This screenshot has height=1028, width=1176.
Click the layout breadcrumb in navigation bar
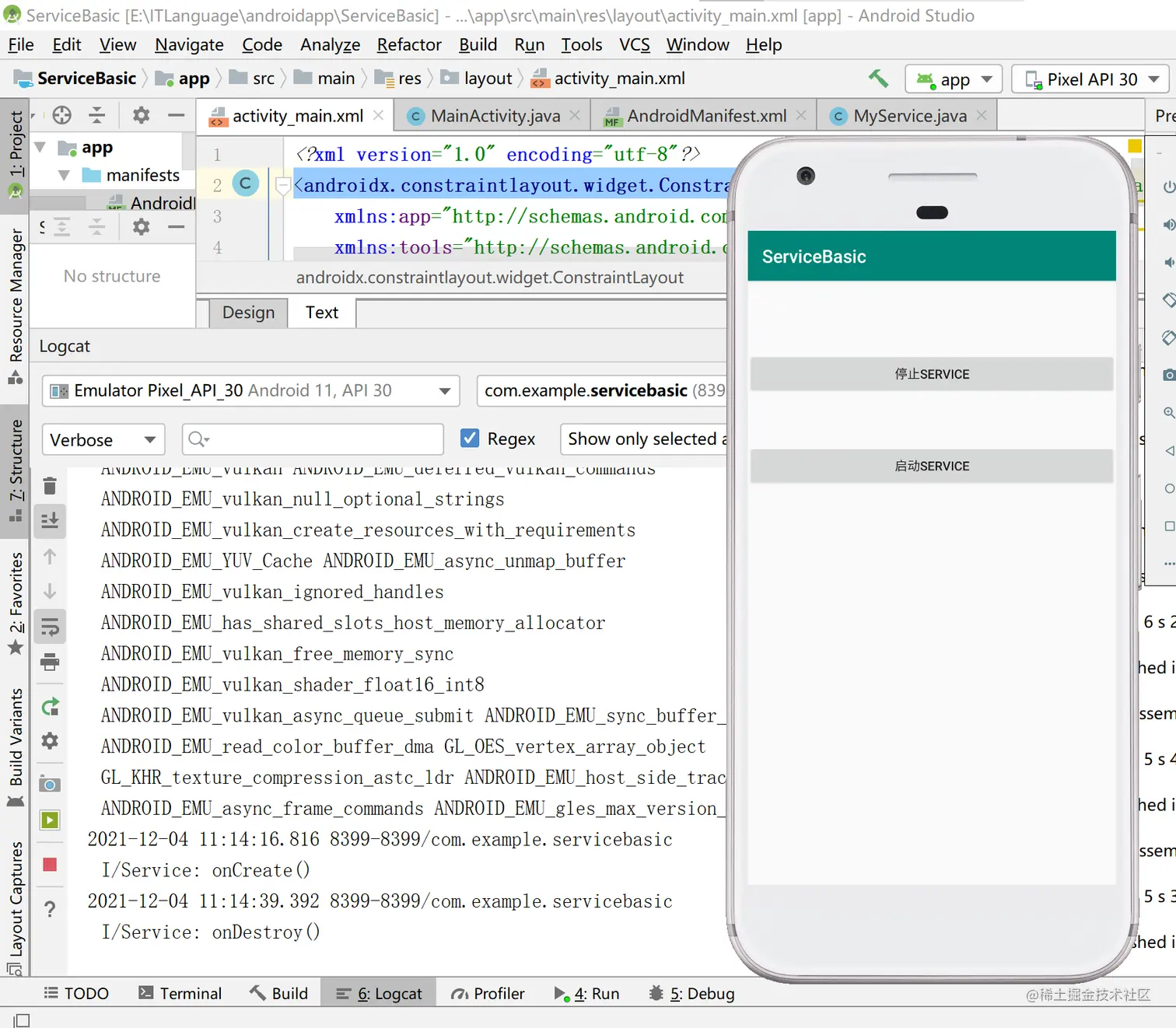(x=476, y=78)
